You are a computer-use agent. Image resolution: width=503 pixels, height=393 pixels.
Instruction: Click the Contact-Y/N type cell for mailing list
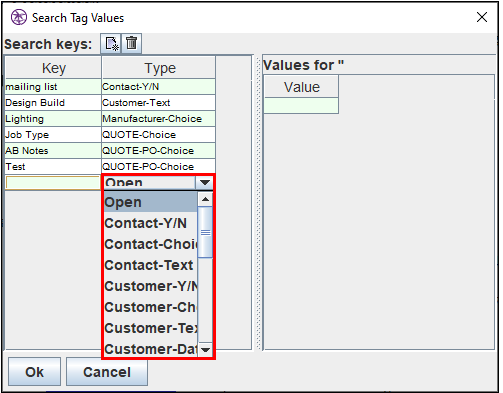point(159,87)
